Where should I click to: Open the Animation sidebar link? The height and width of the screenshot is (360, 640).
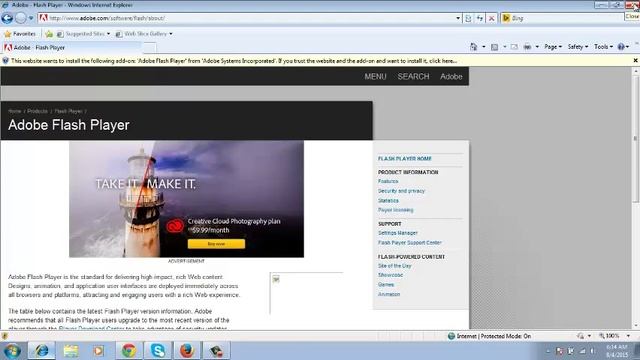pyautogui.click(x=389, y=294)
